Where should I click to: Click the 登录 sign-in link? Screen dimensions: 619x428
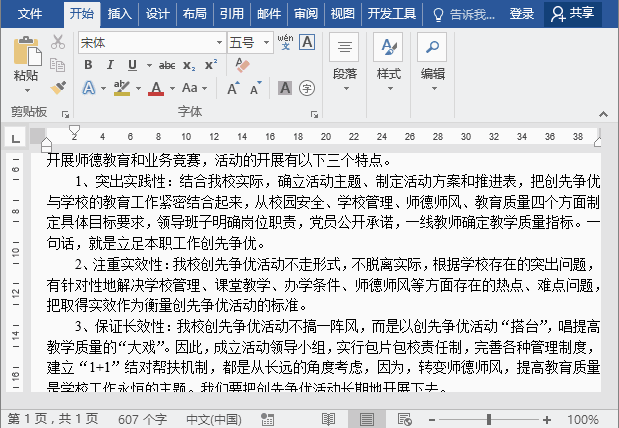[x=521, y=13]
